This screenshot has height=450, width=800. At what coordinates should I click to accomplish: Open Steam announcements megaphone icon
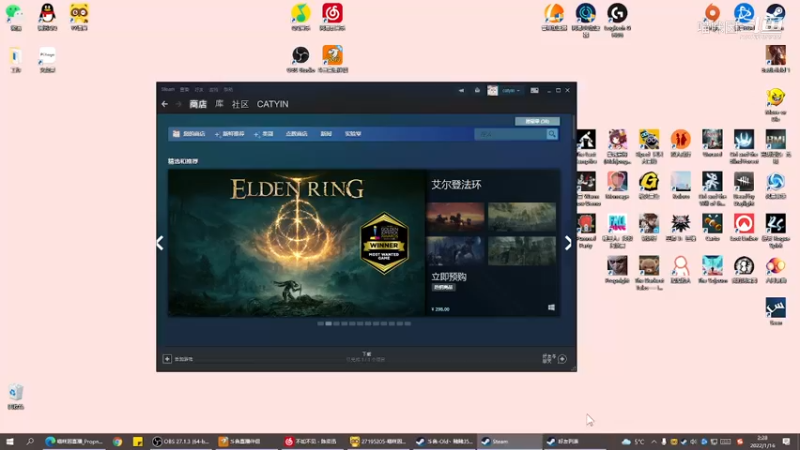click(461, 90)
